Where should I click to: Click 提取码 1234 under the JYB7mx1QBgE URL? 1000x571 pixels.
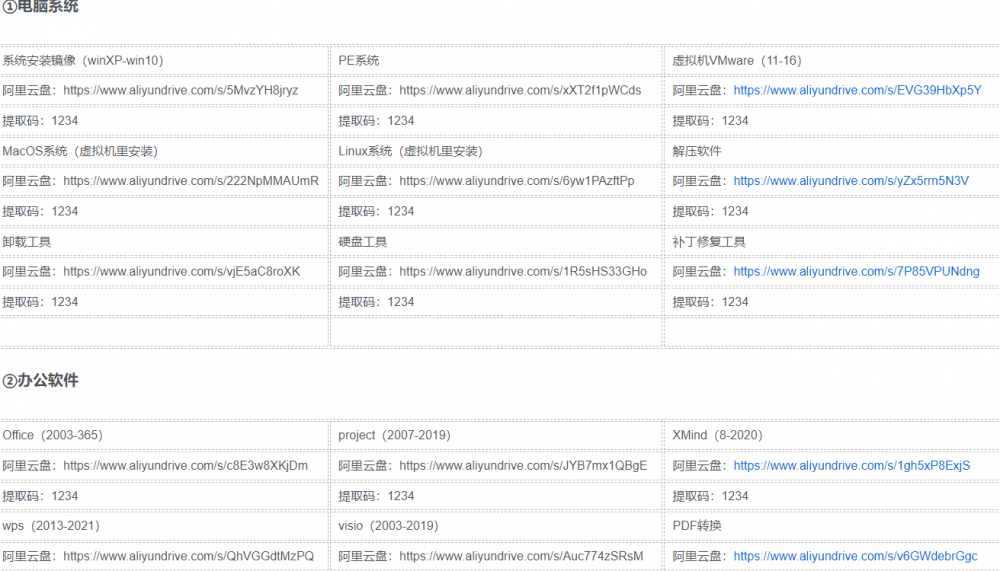coord(376,496)
